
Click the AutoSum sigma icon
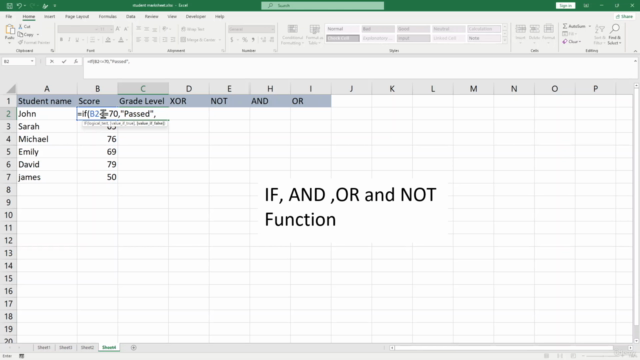point(565,26)
